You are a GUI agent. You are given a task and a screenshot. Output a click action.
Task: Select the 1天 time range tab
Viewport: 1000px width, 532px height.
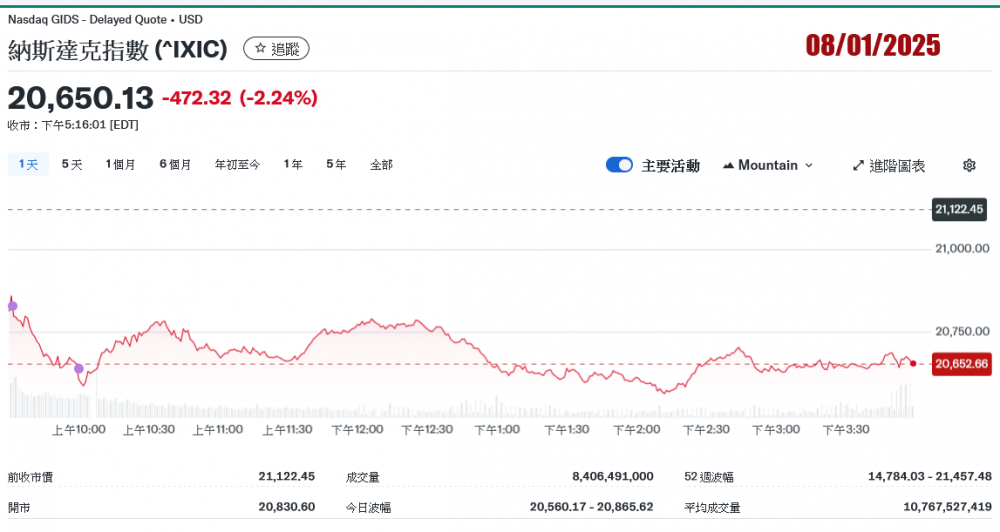(x=27, y=164)
